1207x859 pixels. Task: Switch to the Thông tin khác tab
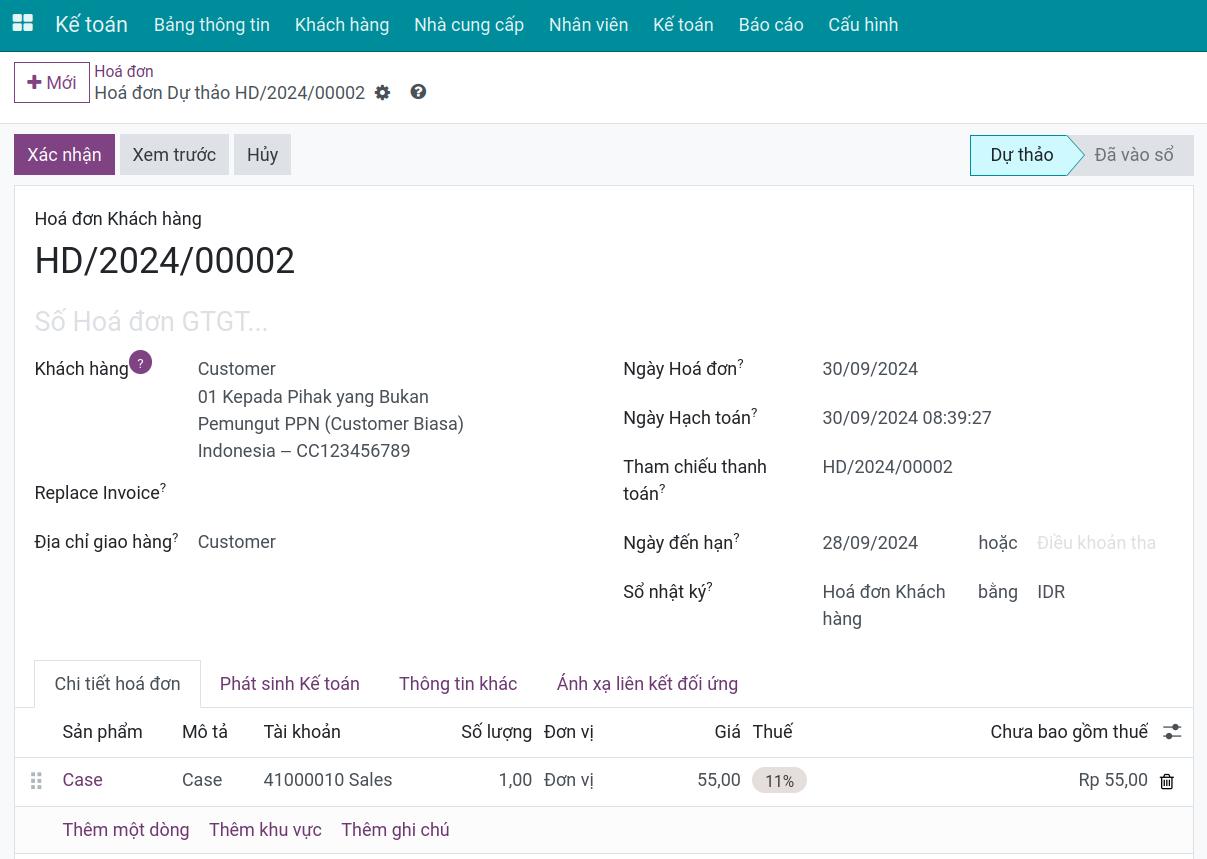pos(458,684)
